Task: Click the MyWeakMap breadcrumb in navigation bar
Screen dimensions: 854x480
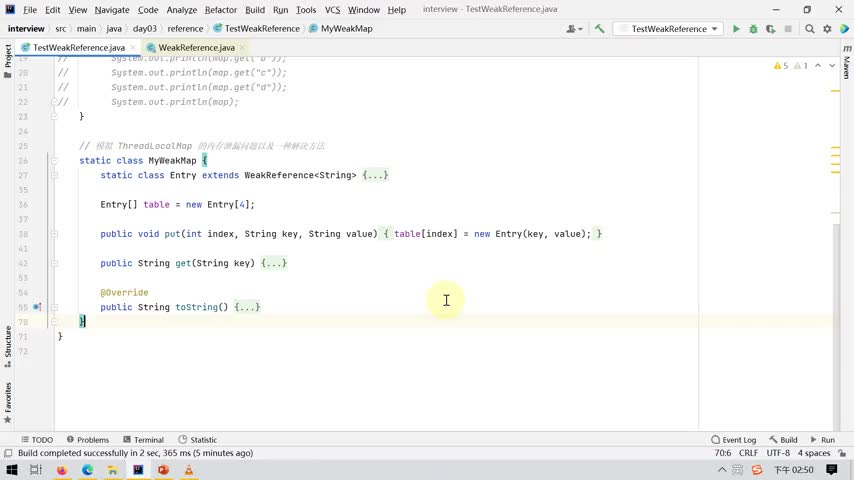Action: coord(341,29)
